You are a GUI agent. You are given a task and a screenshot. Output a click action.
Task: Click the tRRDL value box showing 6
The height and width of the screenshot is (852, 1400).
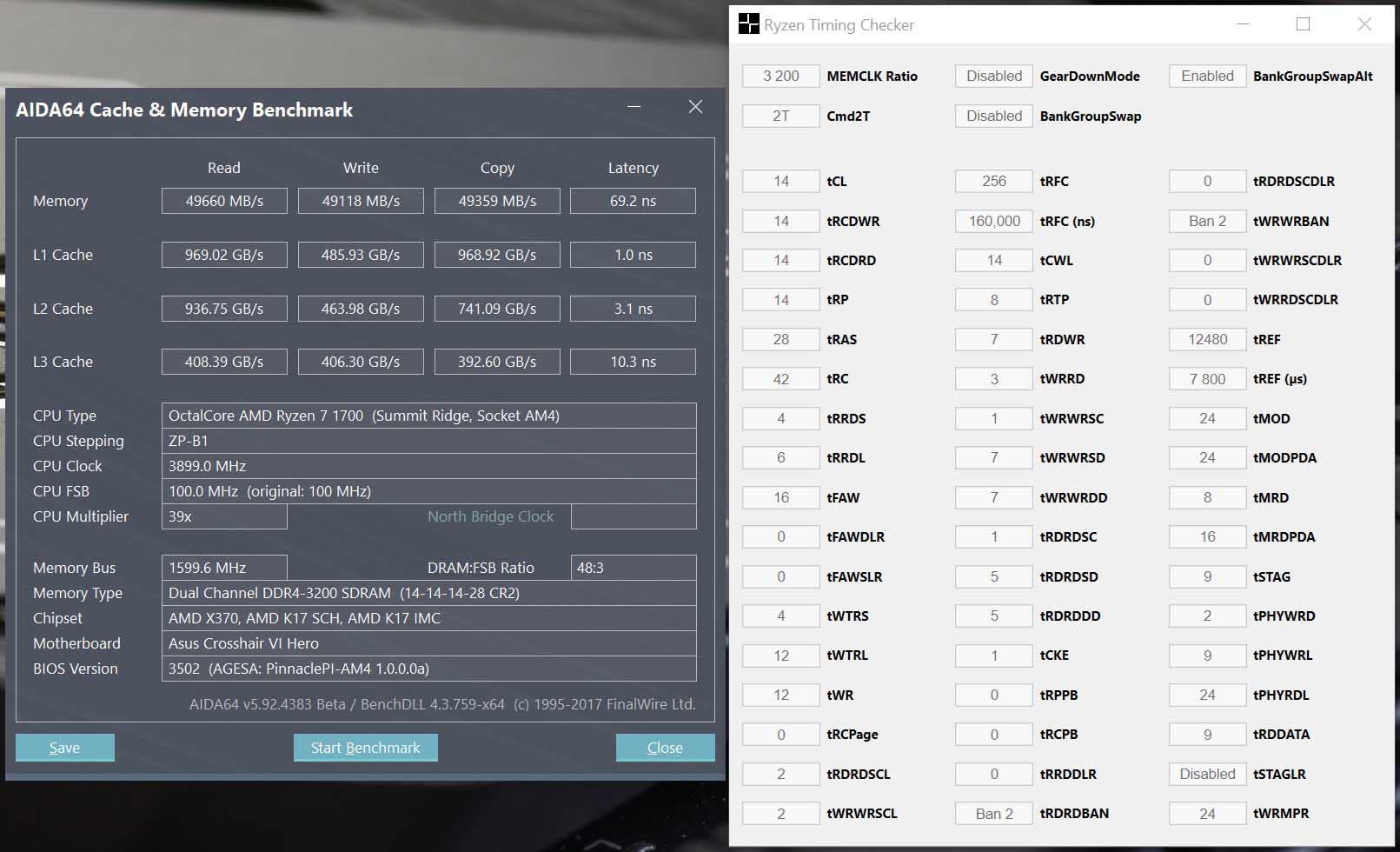pyautogui.click(x=781, y=457)
